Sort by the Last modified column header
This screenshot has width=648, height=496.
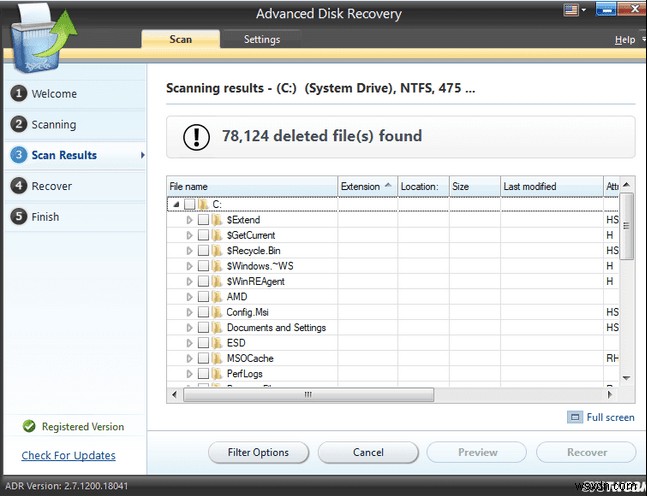click(x=549, y=186)
